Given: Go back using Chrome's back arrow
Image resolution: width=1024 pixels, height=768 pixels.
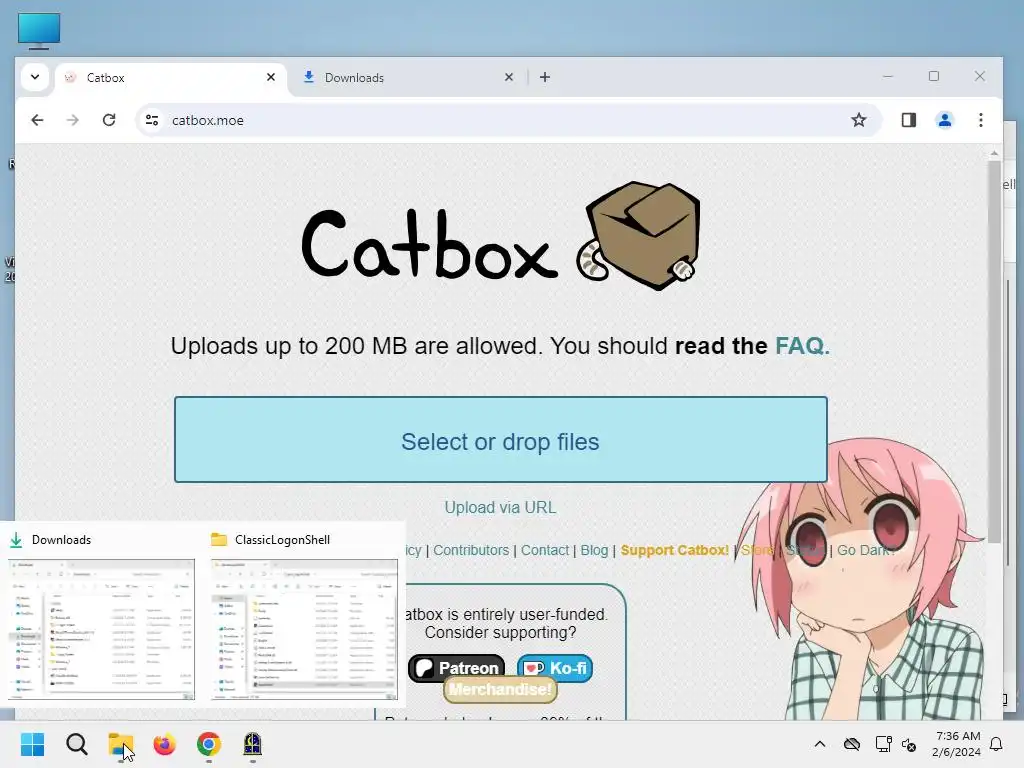Looking at the screenshot, I should click(37, 120).
